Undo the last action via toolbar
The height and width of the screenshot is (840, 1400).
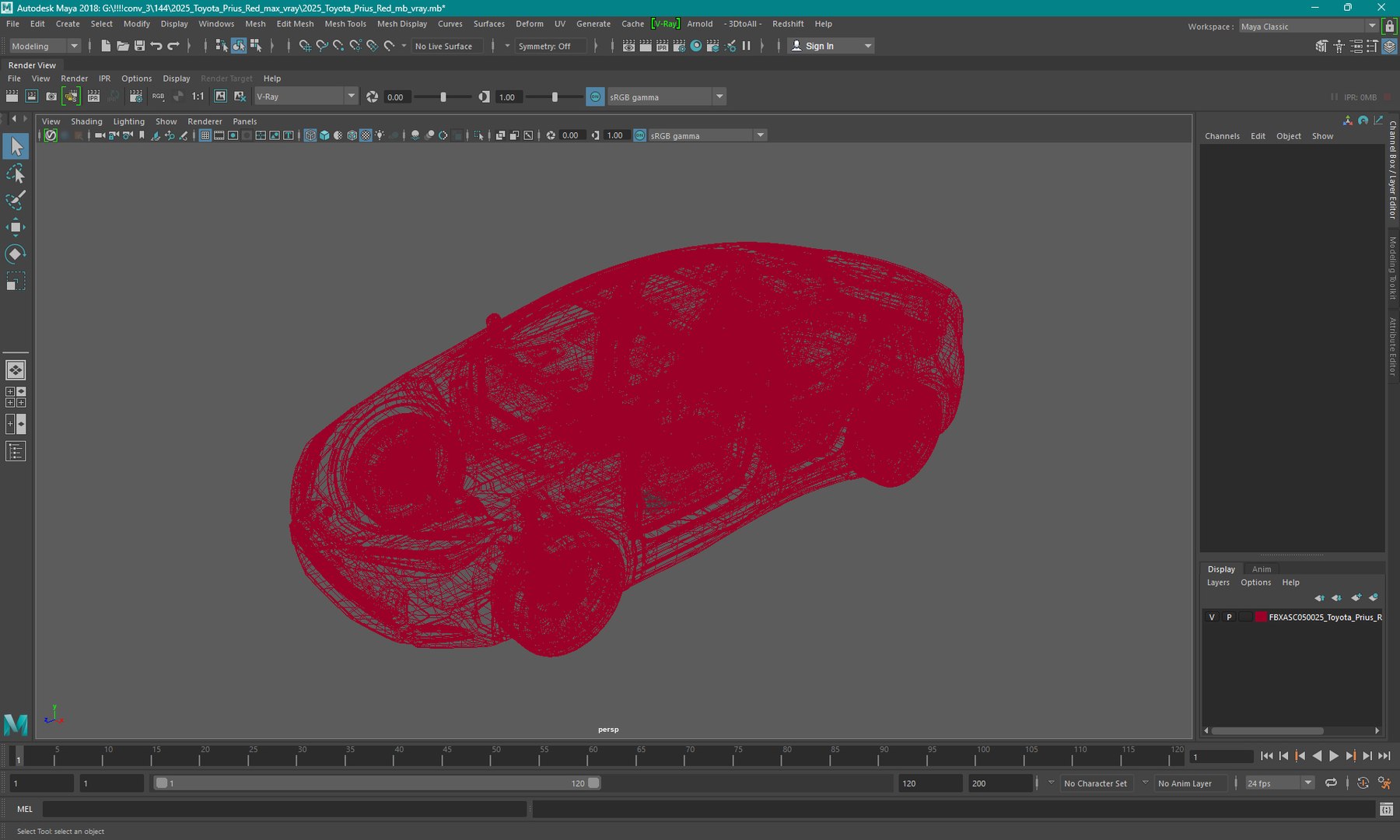coord(156,46)
